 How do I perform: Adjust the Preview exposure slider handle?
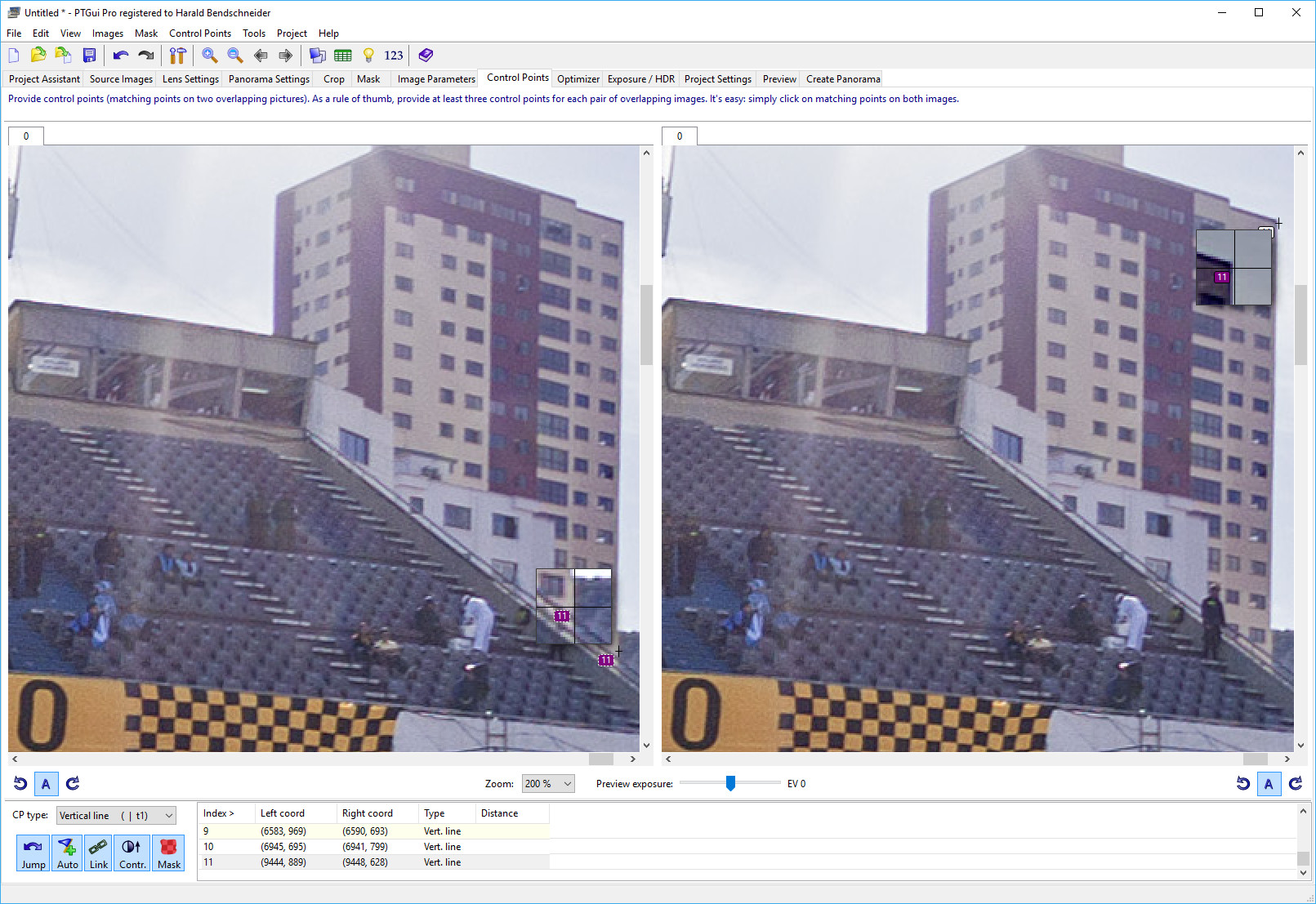coord(730,784)
